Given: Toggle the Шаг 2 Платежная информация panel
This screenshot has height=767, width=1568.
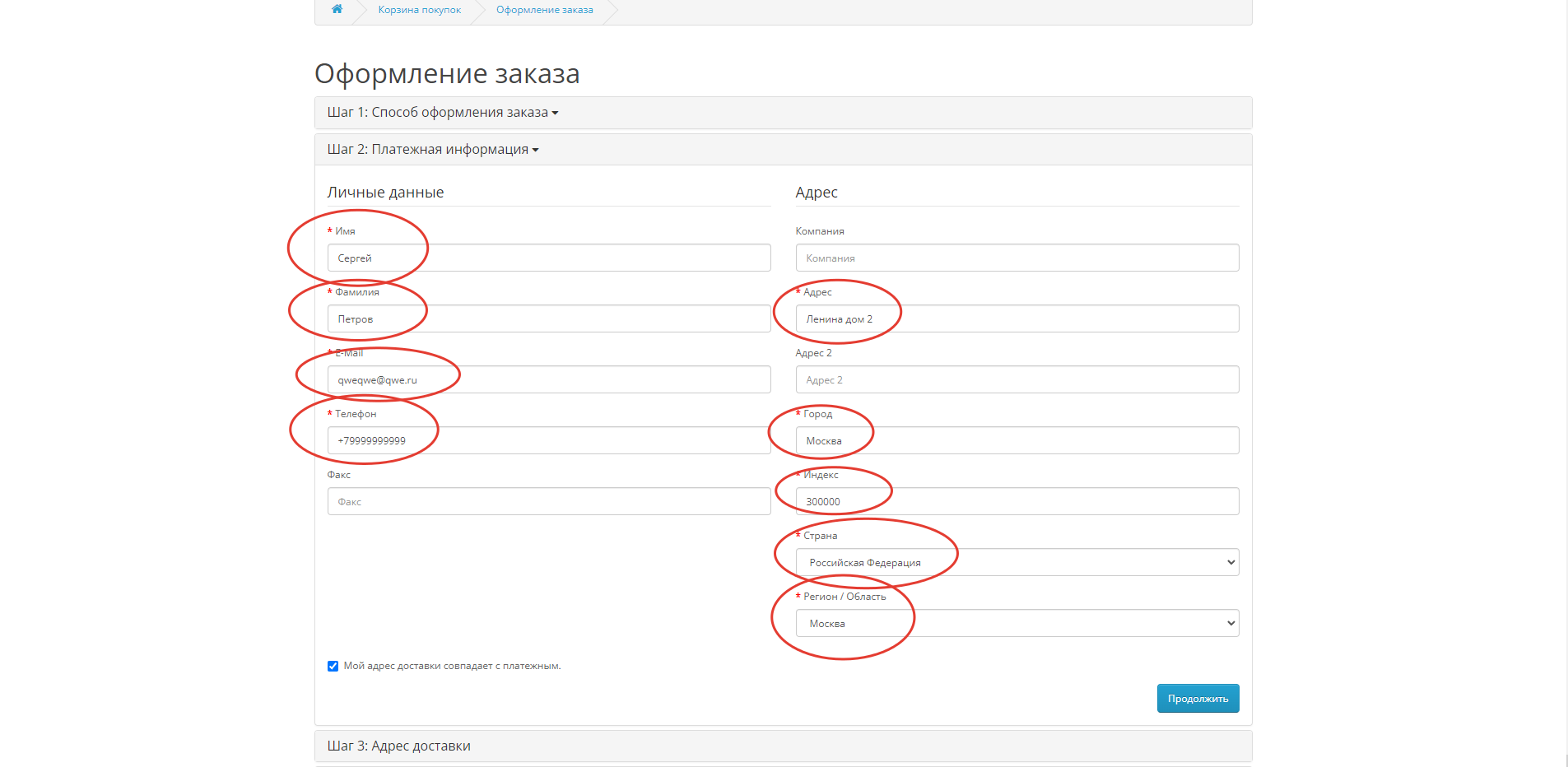Looking at the screenshot, I should click(432, 150).
